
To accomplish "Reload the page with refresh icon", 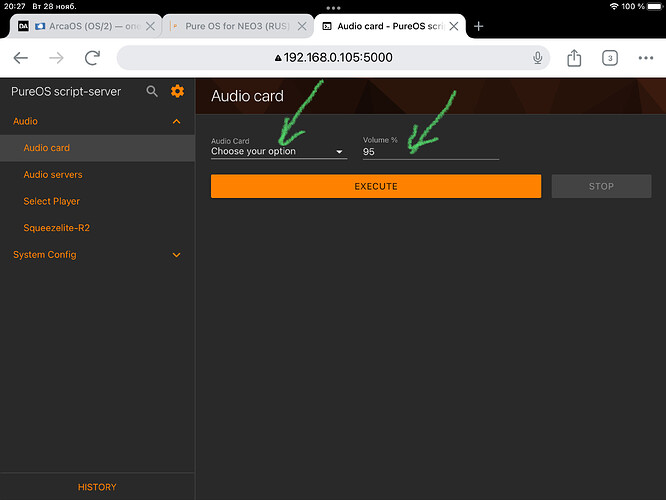I will pos(92,58).
